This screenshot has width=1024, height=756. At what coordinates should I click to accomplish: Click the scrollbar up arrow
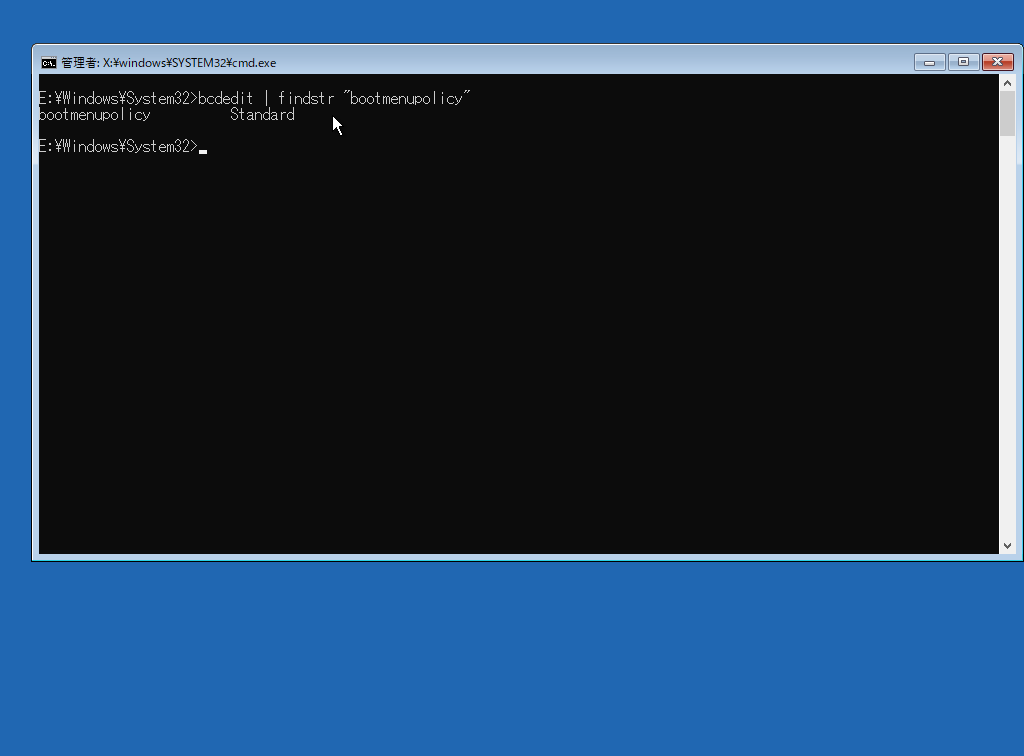(1007, 83)
